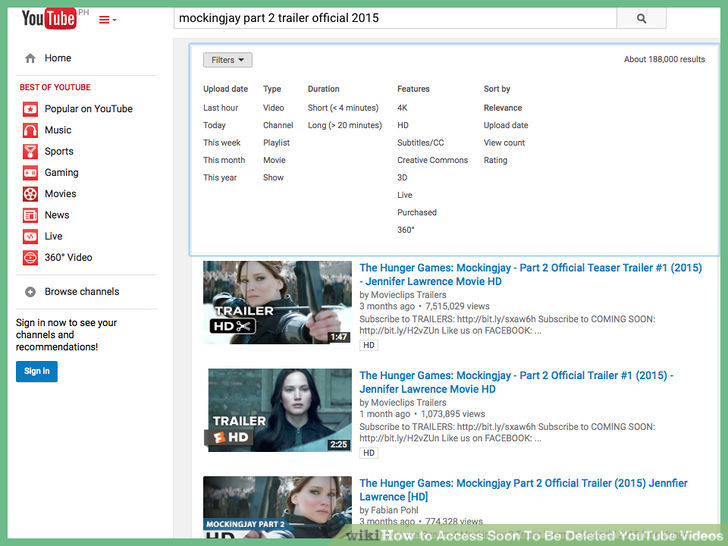Click HD badge under first result
Image resolution: width=728 pixels, height=546 pixels.
pos(369,345)
